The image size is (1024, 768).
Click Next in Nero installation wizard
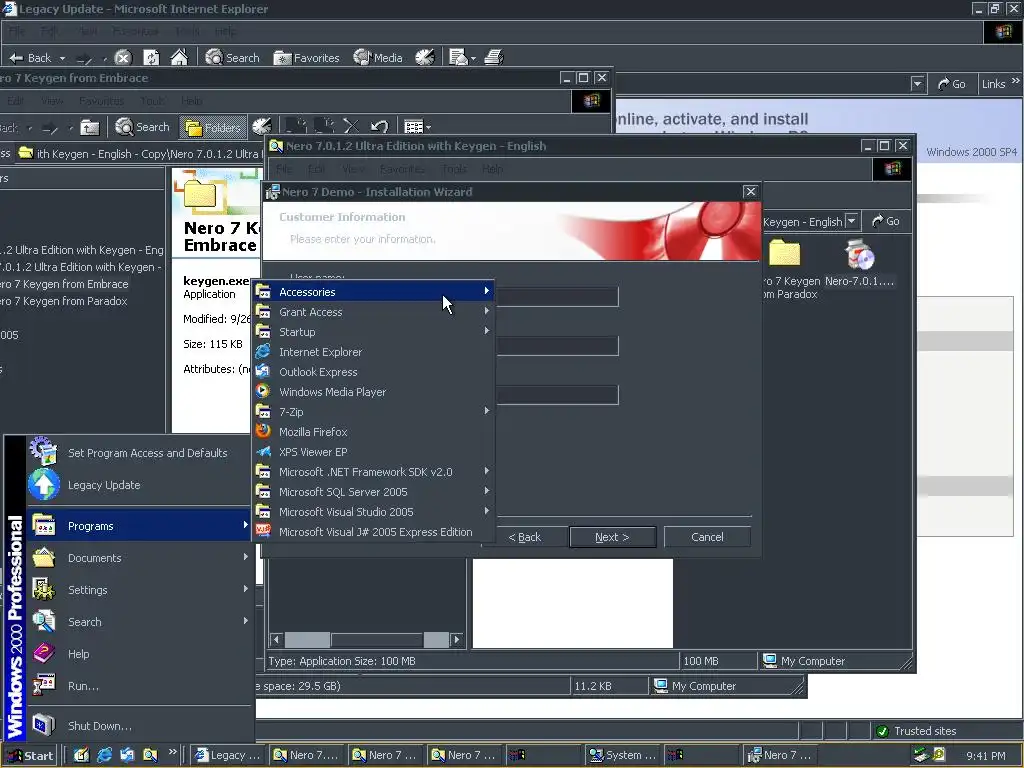(612, 537)
